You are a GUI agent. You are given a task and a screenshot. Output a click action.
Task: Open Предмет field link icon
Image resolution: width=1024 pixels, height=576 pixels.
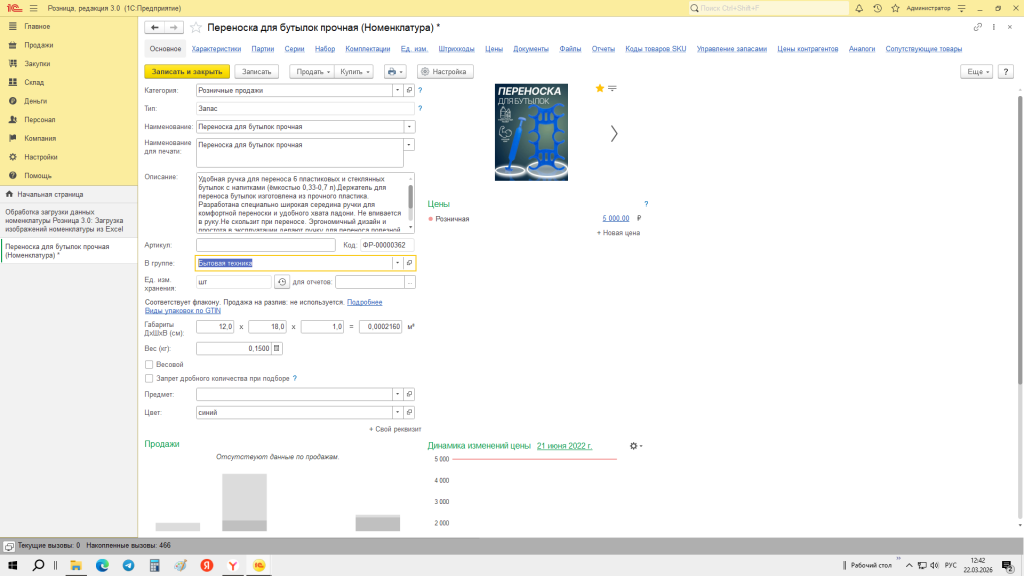pyautogui.click(x=409, y=394)
